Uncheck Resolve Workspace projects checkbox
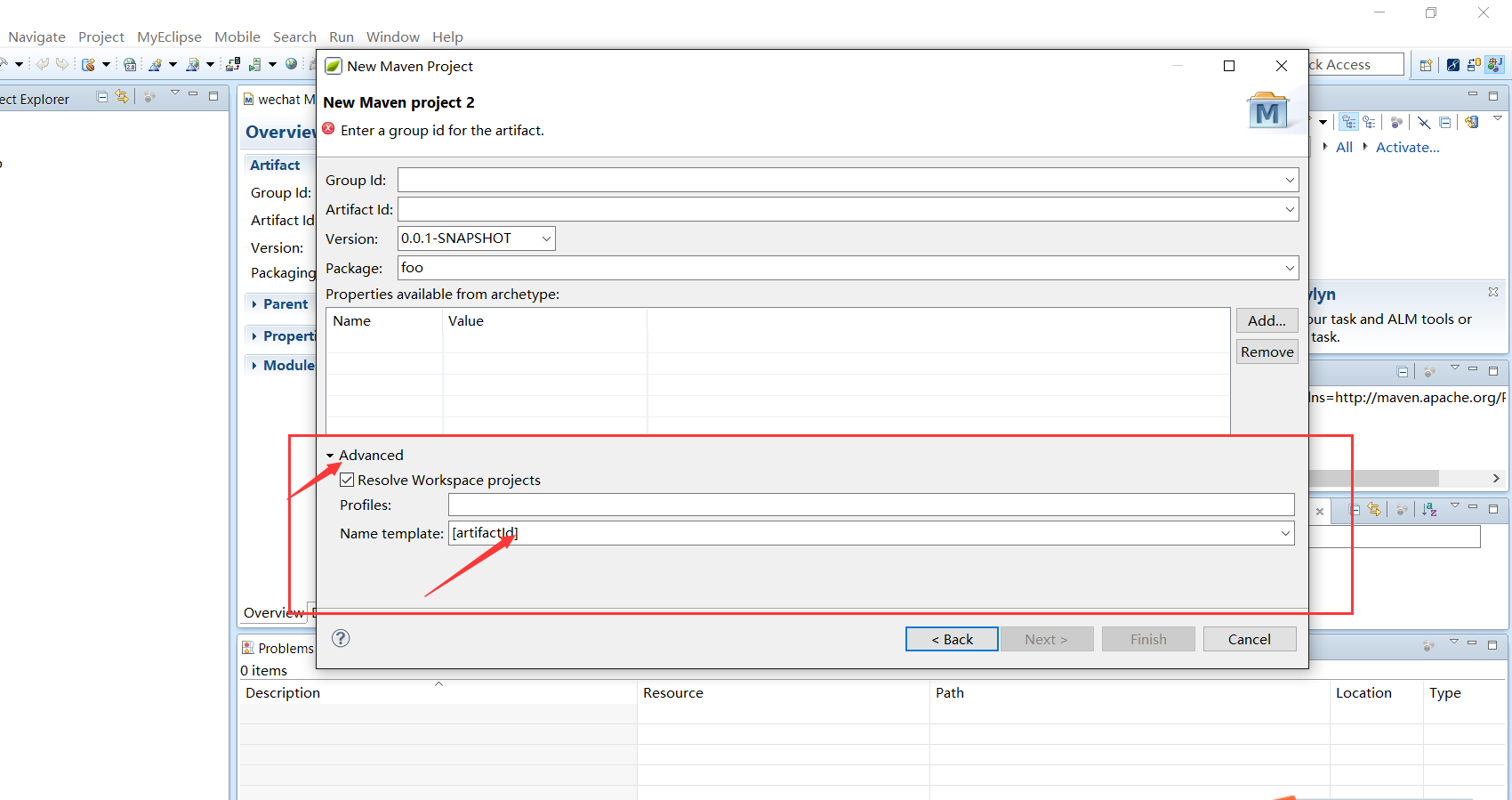The image size is (1512, 800). (348, 481)
